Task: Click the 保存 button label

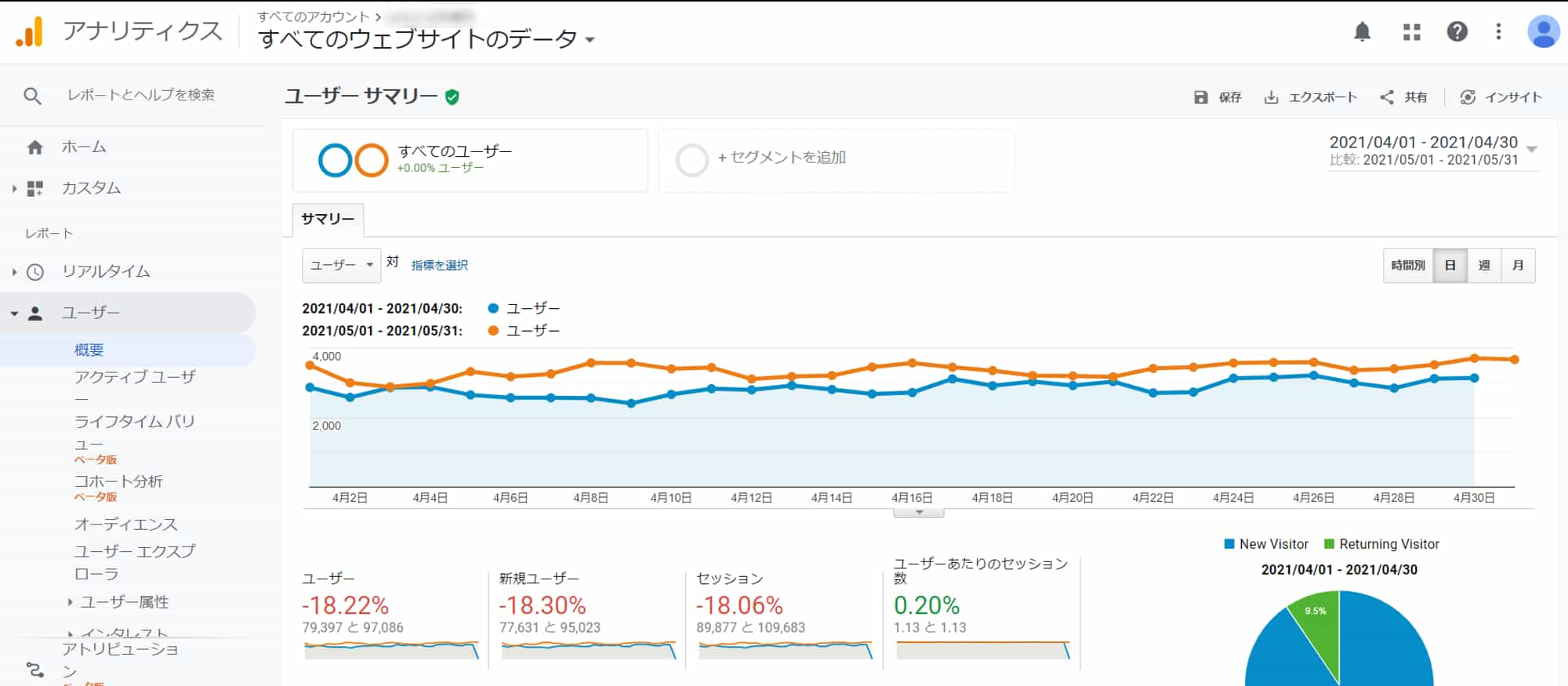Action: 1230,97
